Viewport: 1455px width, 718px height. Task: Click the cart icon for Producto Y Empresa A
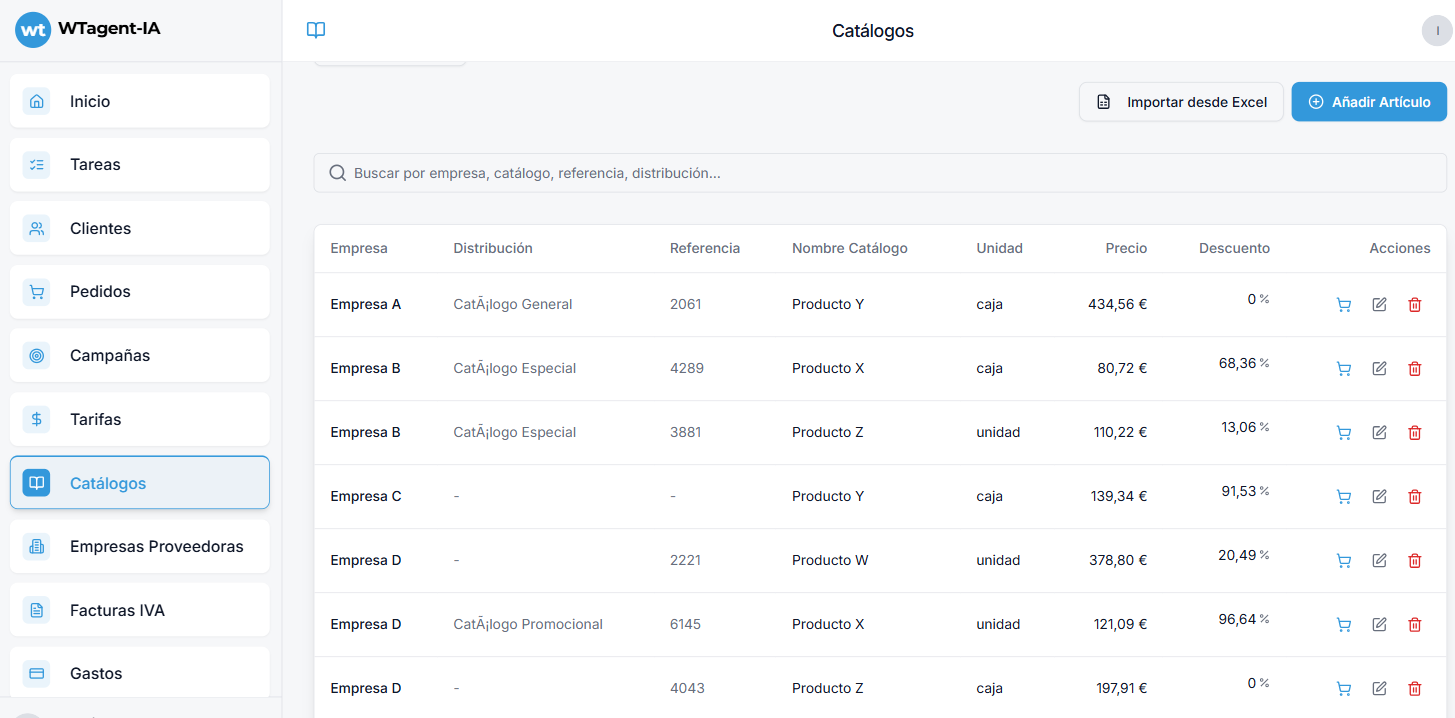[1343, 305]
